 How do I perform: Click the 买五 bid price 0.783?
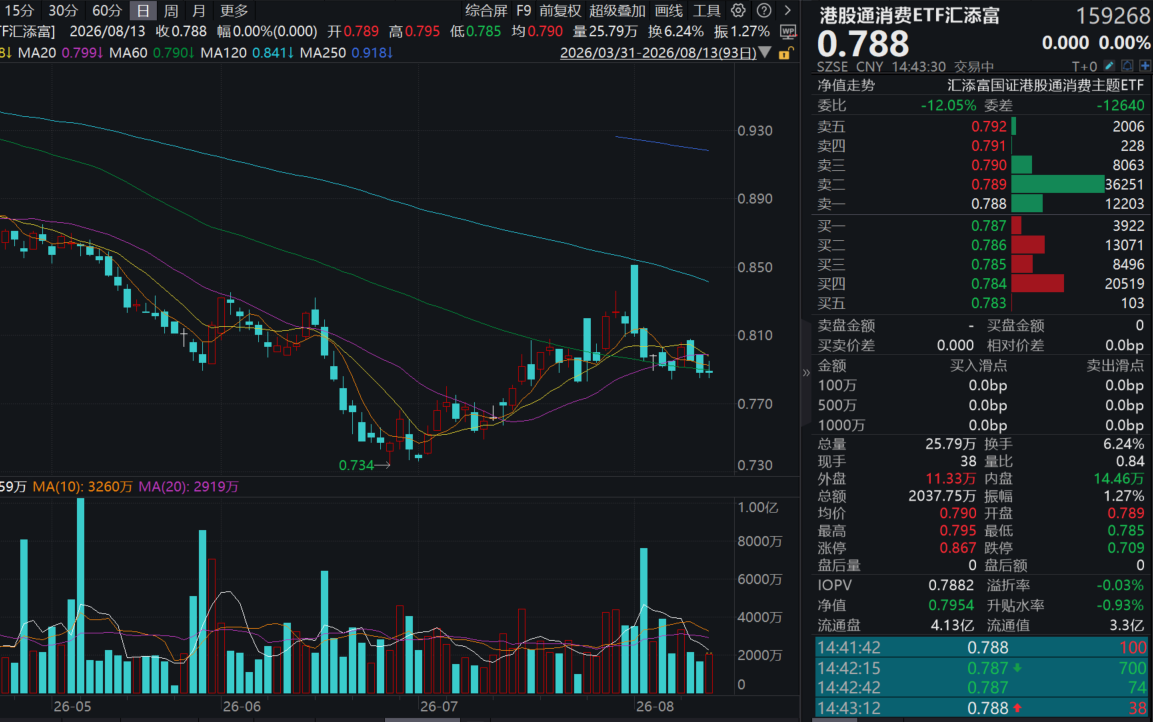pyautogui.click(x=988, y=303)
